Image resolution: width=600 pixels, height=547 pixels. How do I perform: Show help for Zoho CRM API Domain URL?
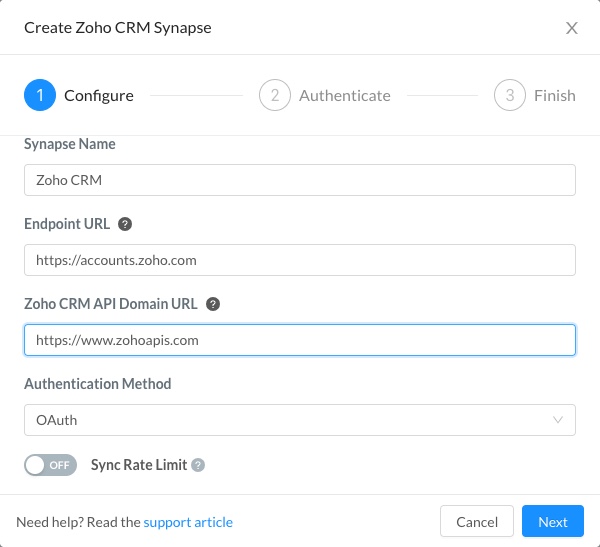(x=212, y=304)
